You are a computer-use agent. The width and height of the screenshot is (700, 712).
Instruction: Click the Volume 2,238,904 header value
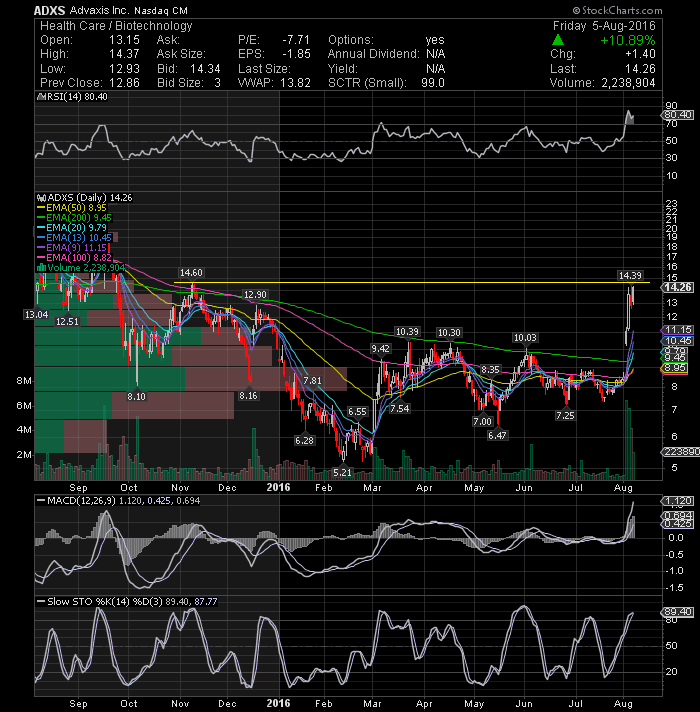(x=628, y=83)
